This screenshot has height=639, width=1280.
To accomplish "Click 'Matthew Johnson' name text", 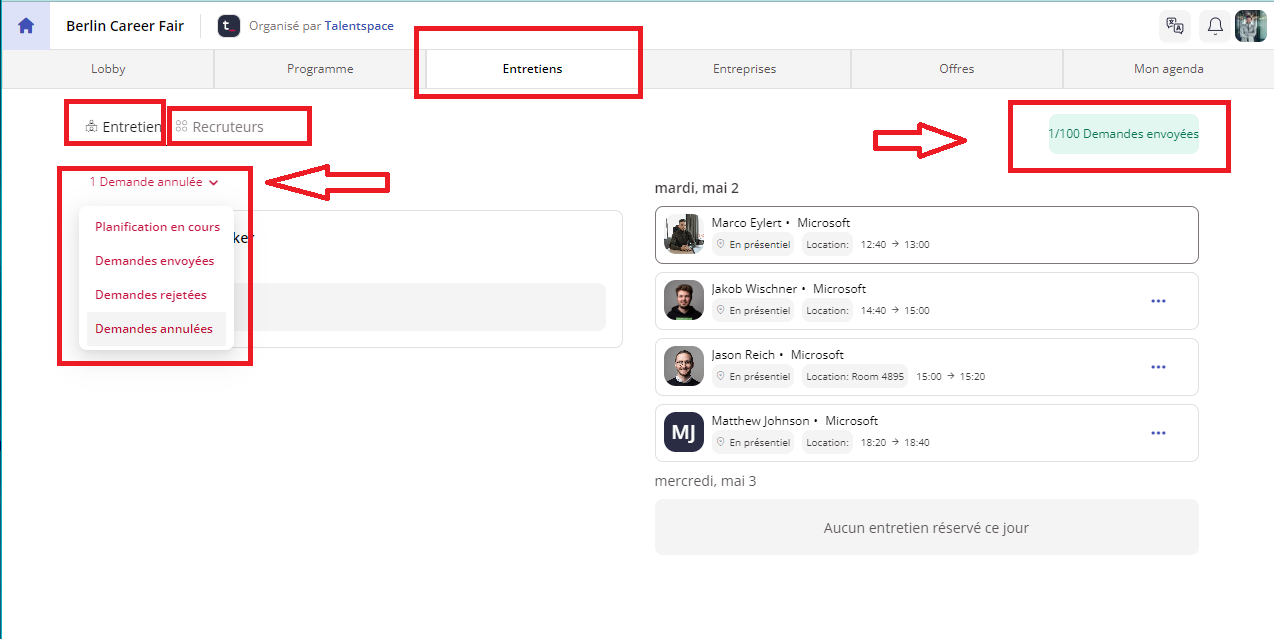I will click(x=761, y=421).
